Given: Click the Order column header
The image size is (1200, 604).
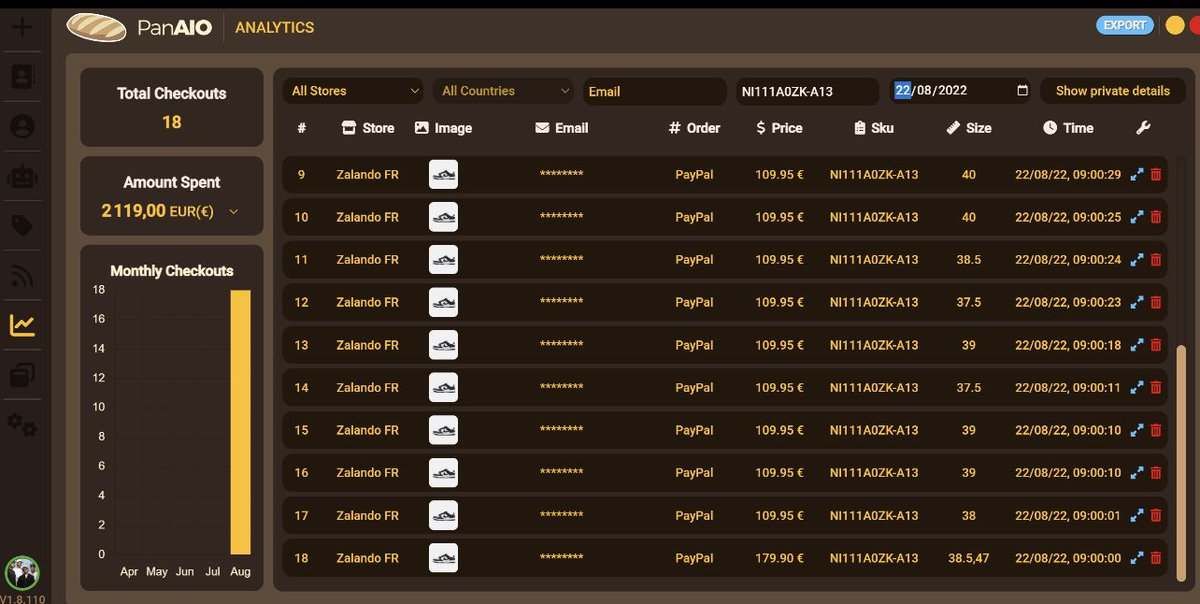Looking at the screenshot, I should point(695,128).
